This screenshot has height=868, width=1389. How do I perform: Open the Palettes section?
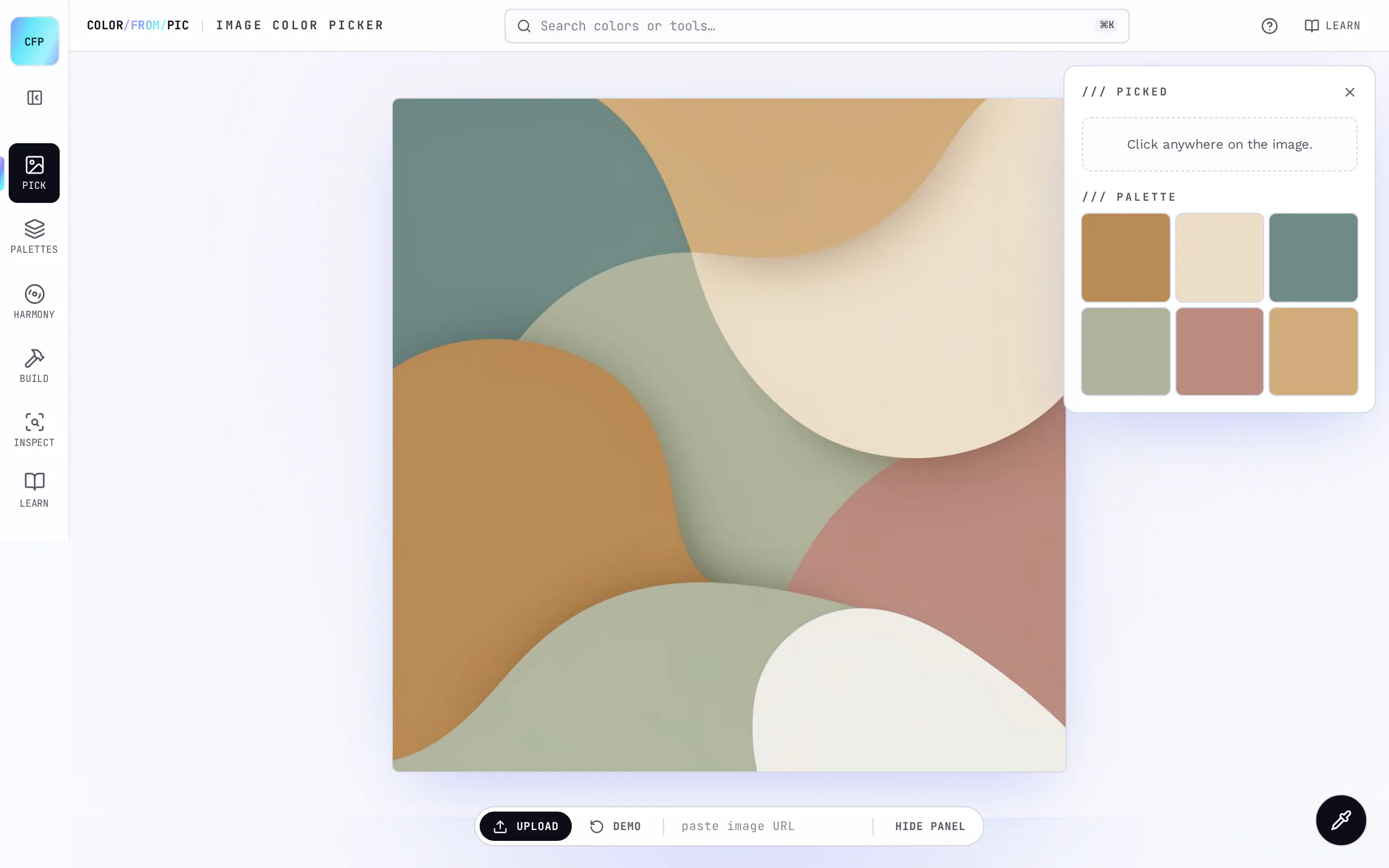pyautogui.click(x=34, y=237)
